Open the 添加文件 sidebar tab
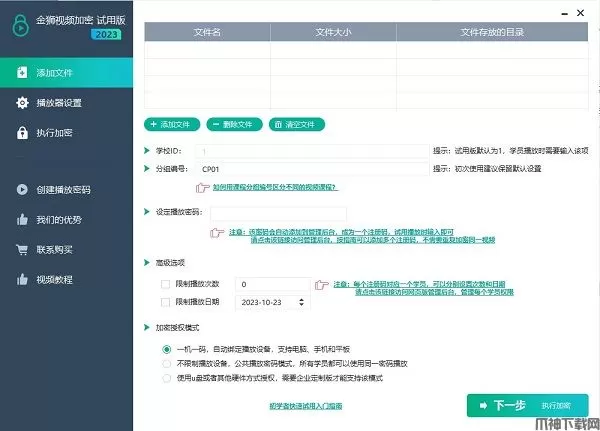Image resolution: width=600 pixels, height=431 pixels. point(67,72)
